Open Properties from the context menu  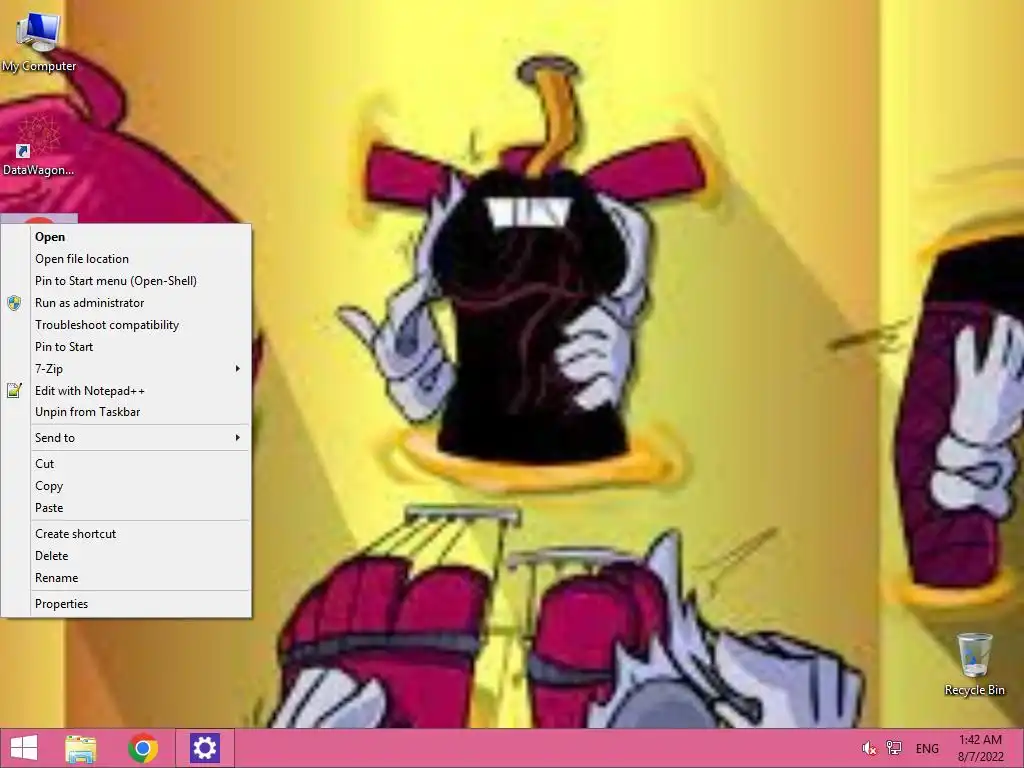(x=126, y=603)
